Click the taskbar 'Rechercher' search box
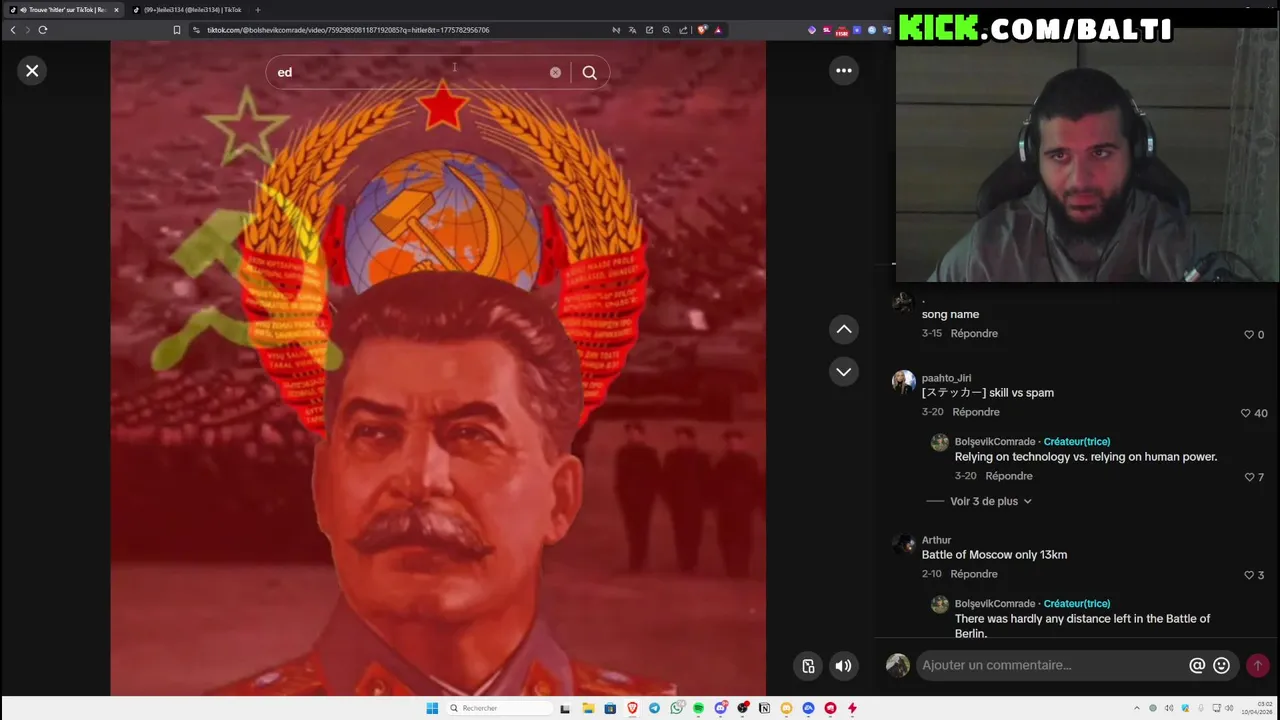The image size is (1280, 720). coord(500,708)
